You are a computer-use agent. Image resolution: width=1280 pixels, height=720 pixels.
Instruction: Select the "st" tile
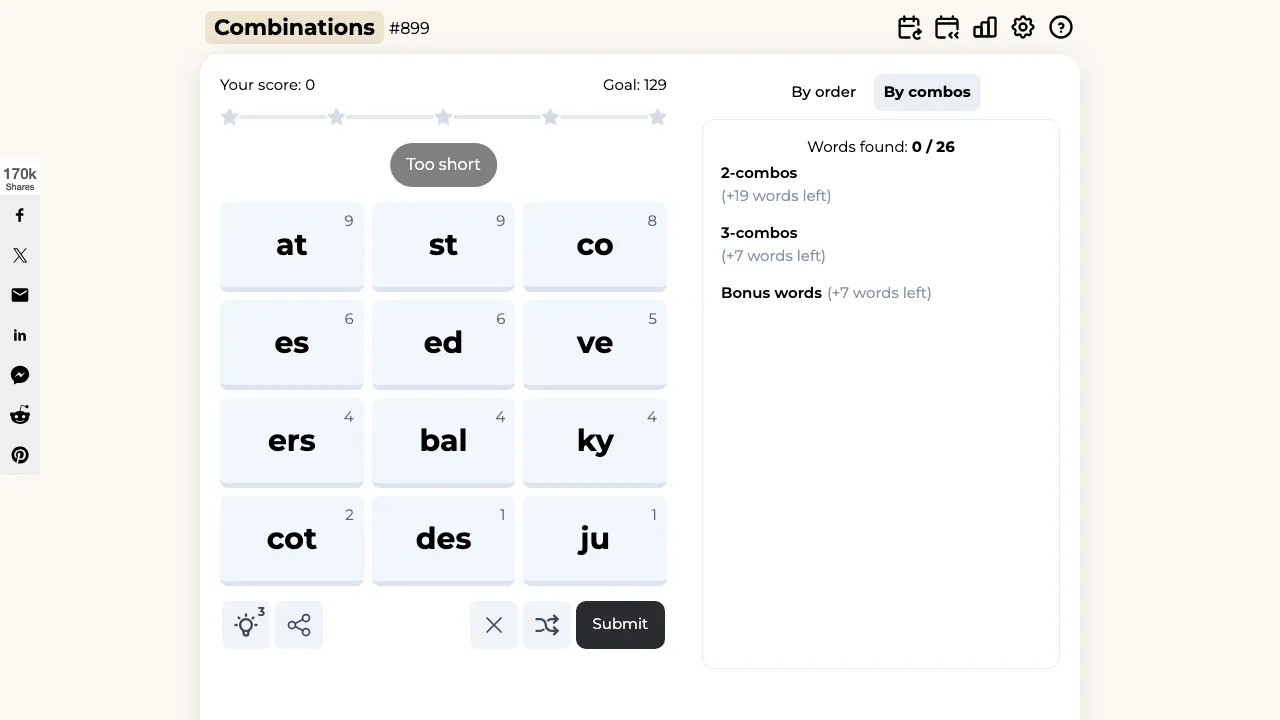[443, 246]
